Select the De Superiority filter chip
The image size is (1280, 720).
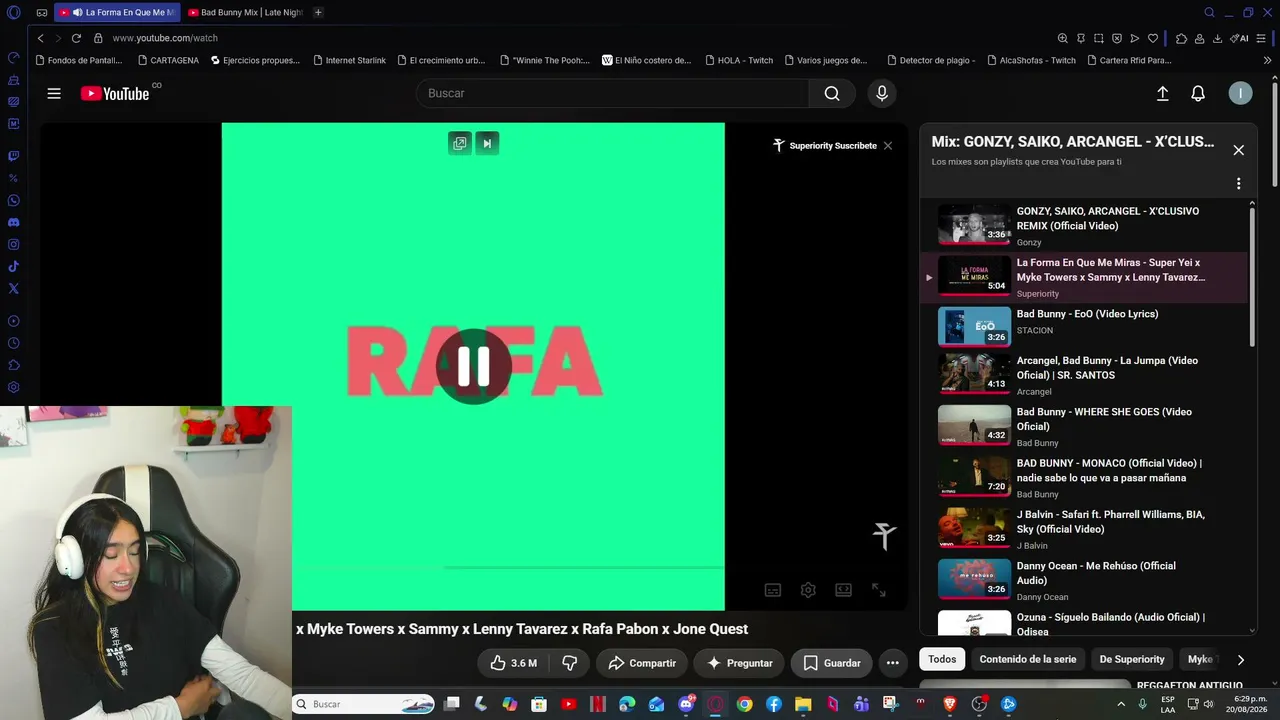[1132, 659]
